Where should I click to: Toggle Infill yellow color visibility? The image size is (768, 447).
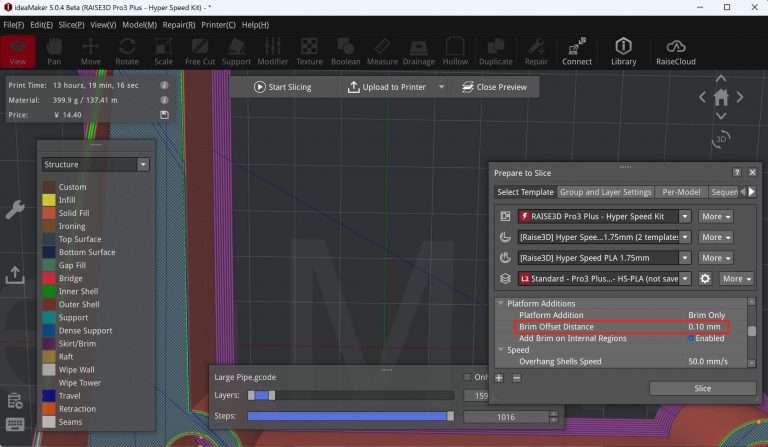(48, 200)
